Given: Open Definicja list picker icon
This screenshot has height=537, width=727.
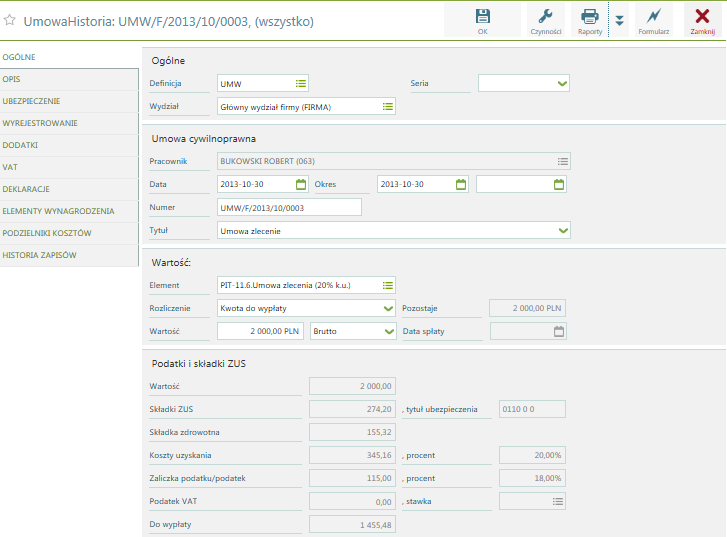Looking at the screenshot, I should (x=301, y=83).
